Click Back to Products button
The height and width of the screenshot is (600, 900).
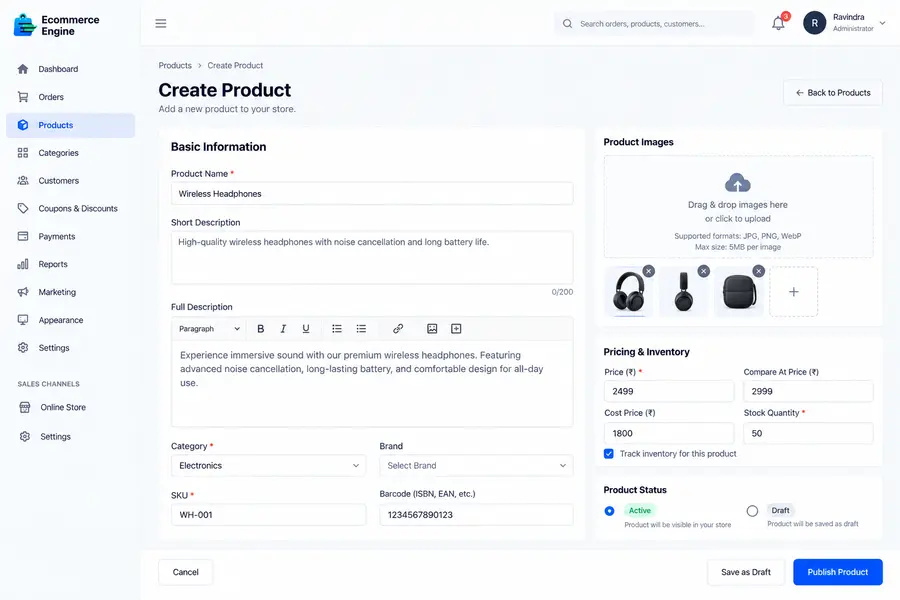click(833, 92)
